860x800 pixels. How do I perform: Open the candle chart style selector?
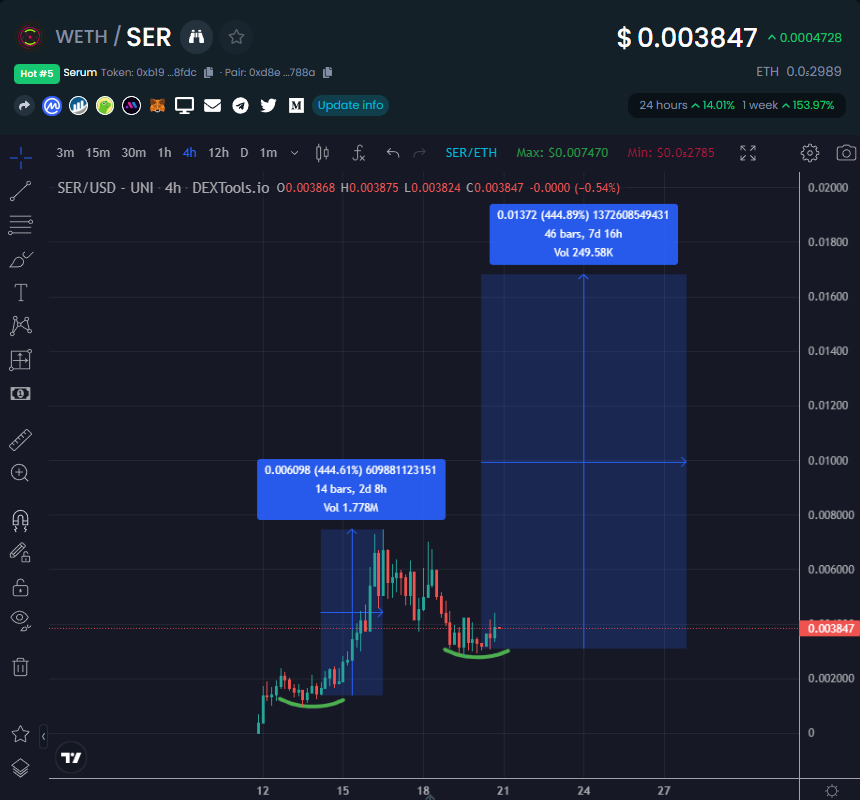pos(322,153)
